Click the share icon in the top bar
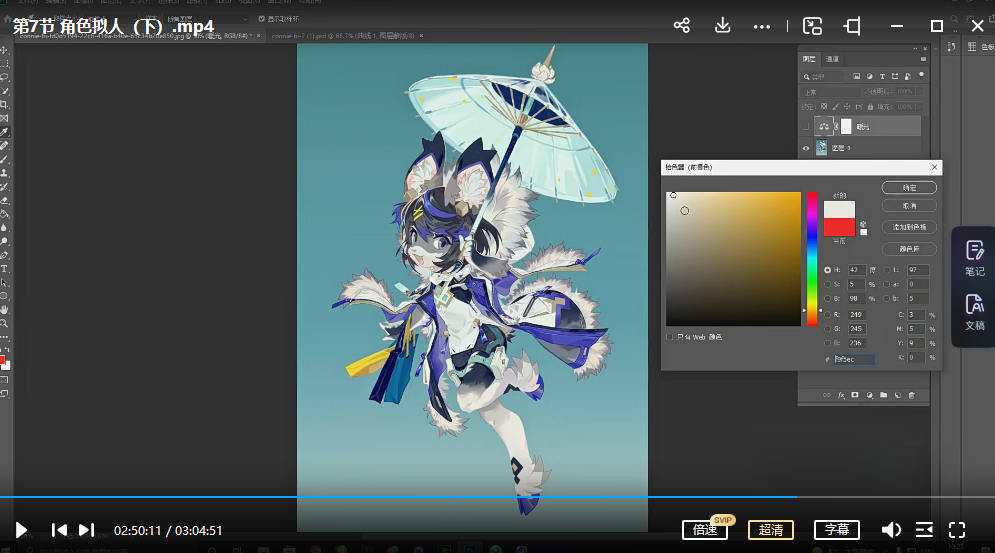The image size is (995, 553). pyautogui.click(x=682, y=26)
